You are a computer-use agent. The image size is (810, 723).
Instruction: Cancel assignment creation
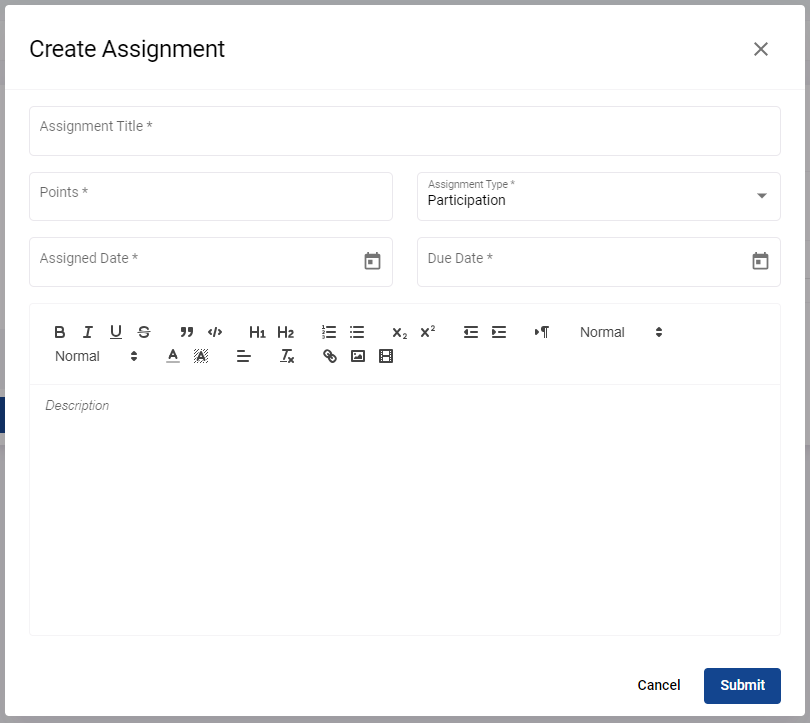659,685
